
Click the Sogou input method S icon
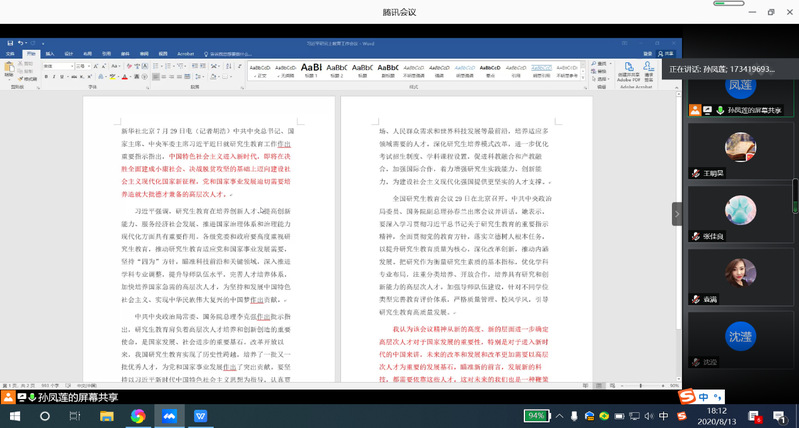point(687,397)
